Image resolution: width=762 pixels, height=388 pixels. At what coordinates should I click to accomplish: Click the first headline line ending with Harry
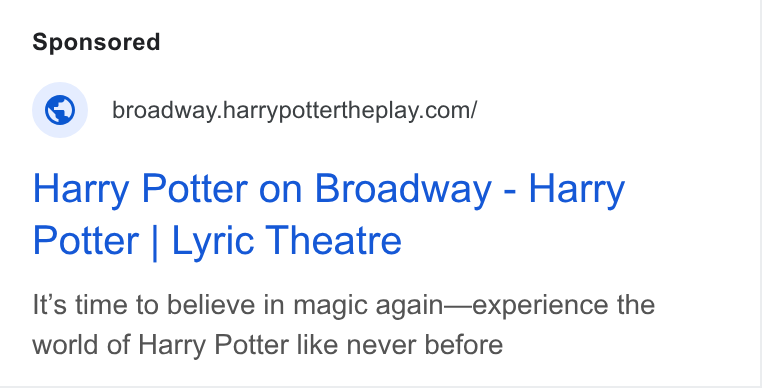click(329, 189)
